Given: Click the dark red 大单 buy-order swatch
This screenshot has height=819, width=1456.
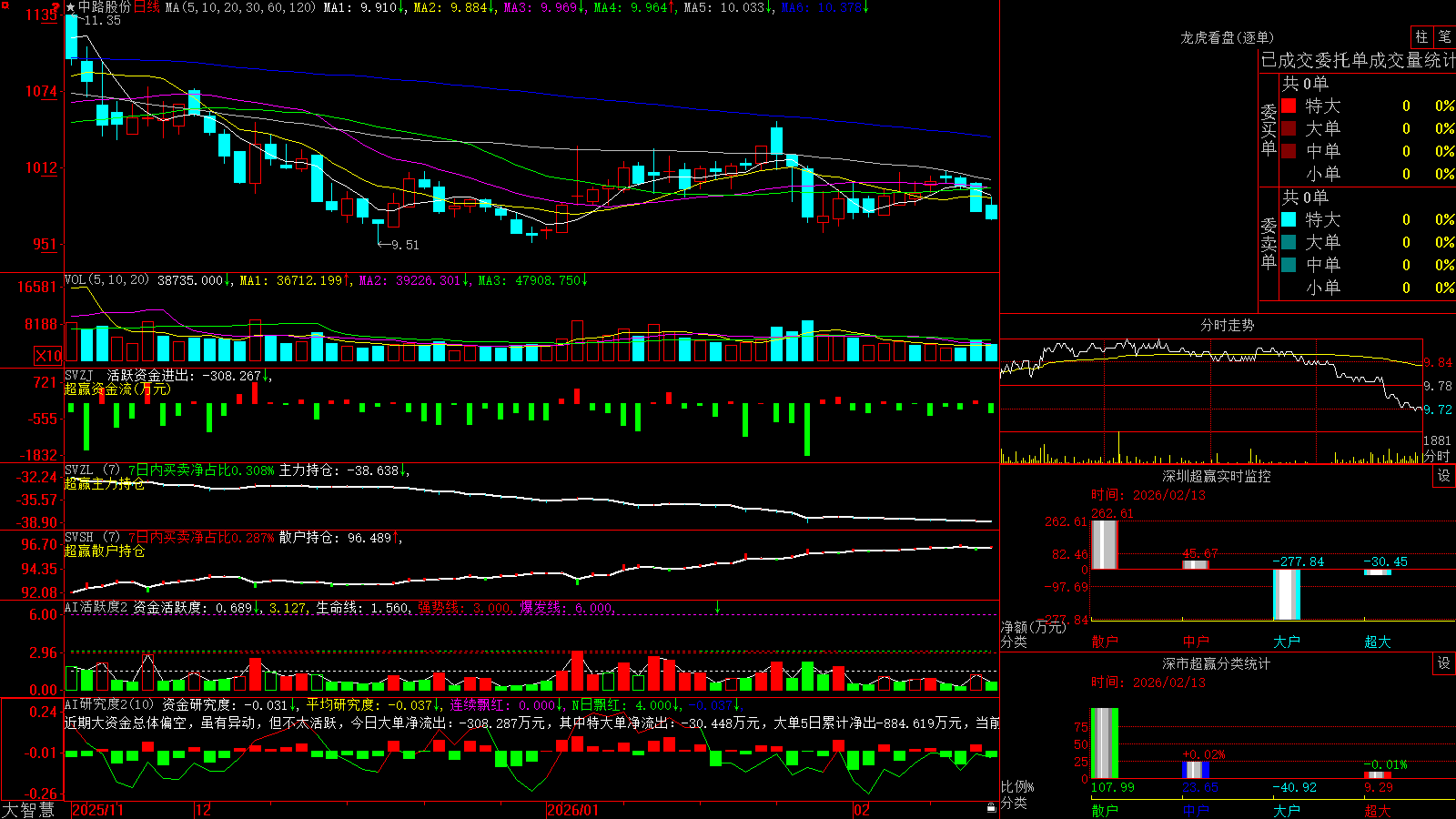Looking at the screenshot, I should click(x=1289, y=128).
